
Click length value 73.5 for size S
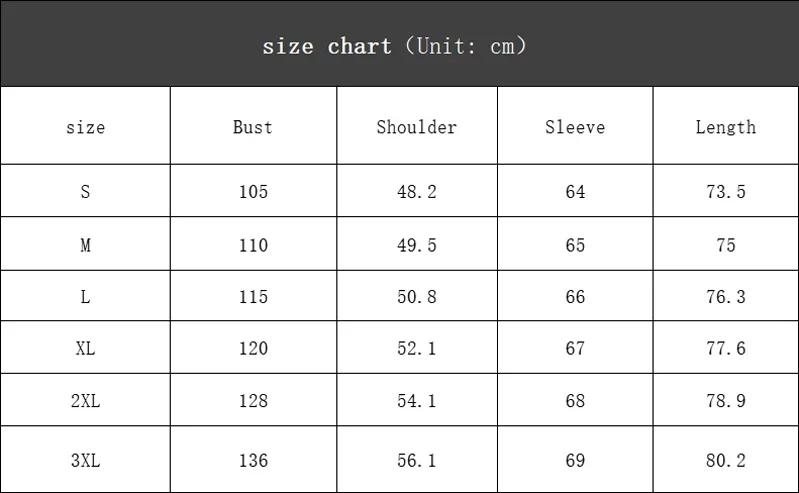[x=726, y=192]
